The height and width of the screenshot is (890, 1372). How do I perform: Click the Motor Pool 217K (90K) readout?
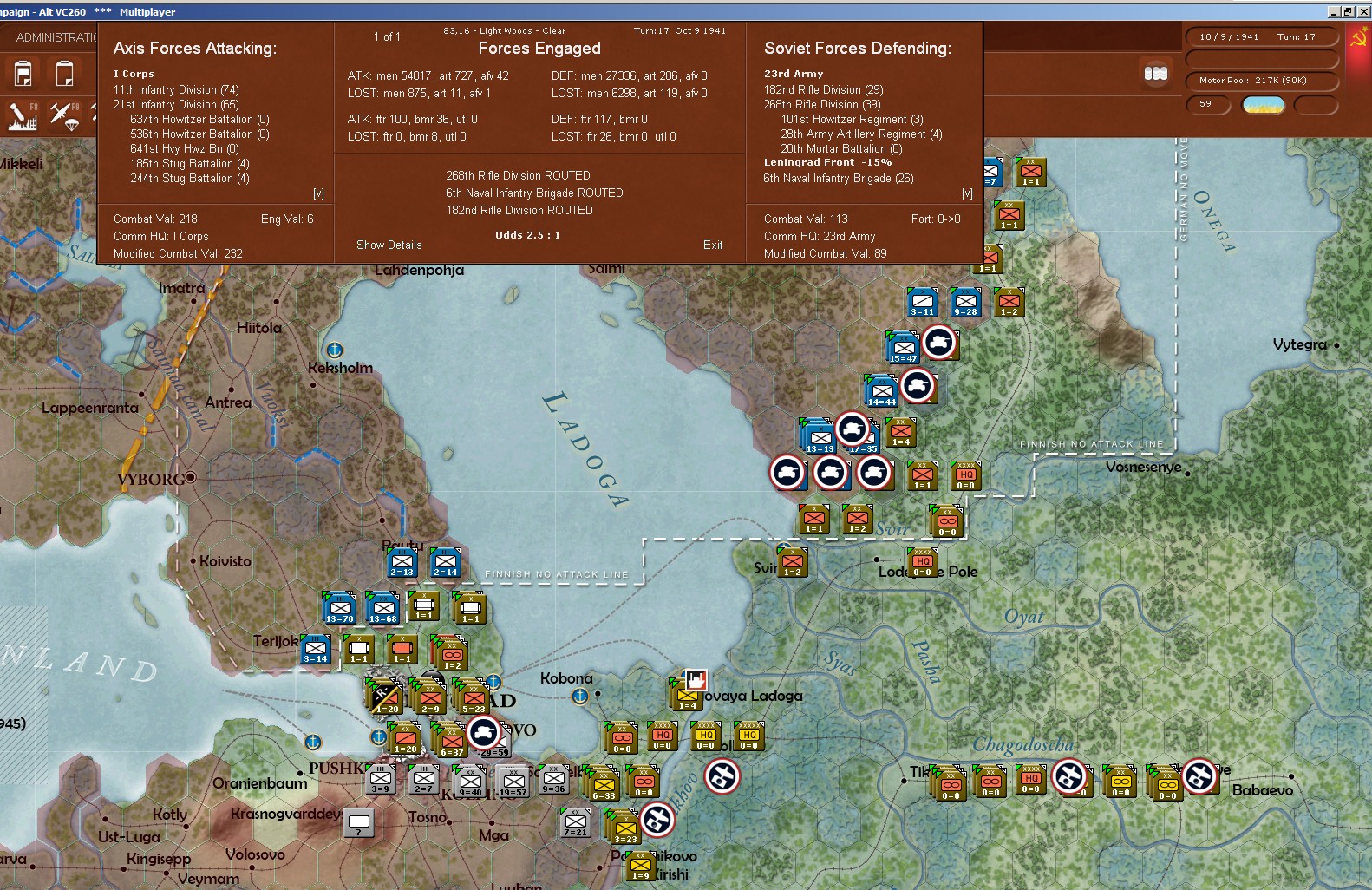click(x=1262, y=81)
